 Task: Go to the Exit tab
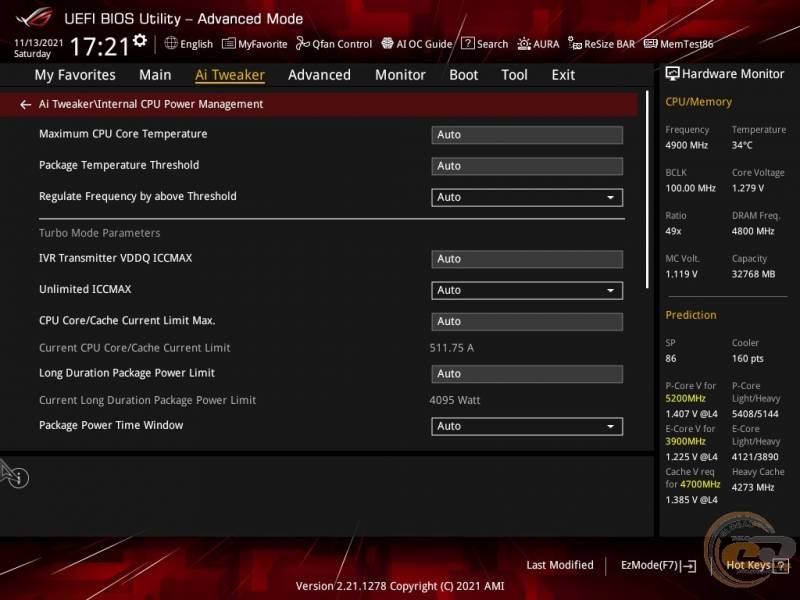pyautogui.click(x=563, y=75)
